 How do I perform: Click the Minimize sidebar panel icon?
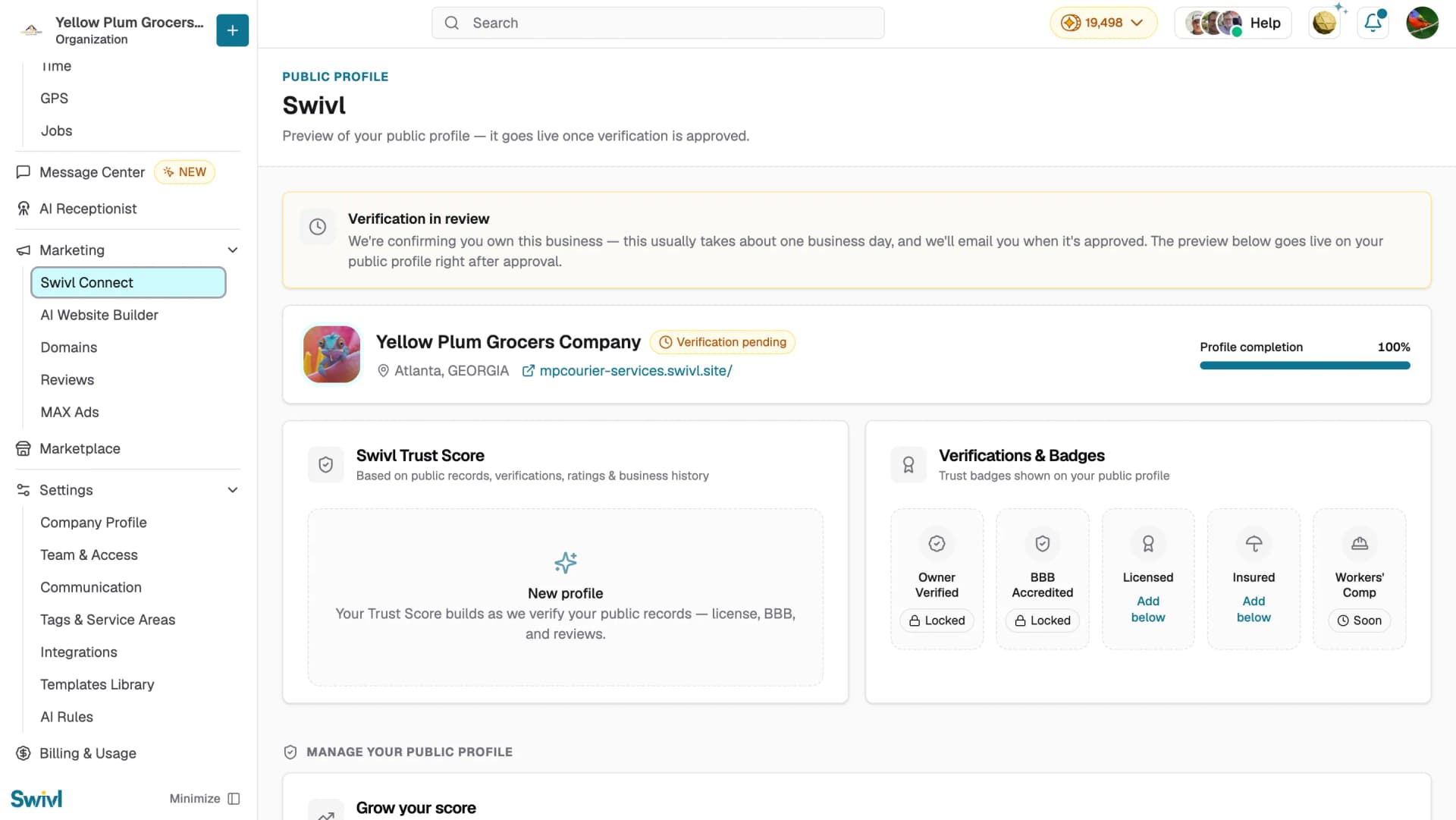(x=234, y=799)
